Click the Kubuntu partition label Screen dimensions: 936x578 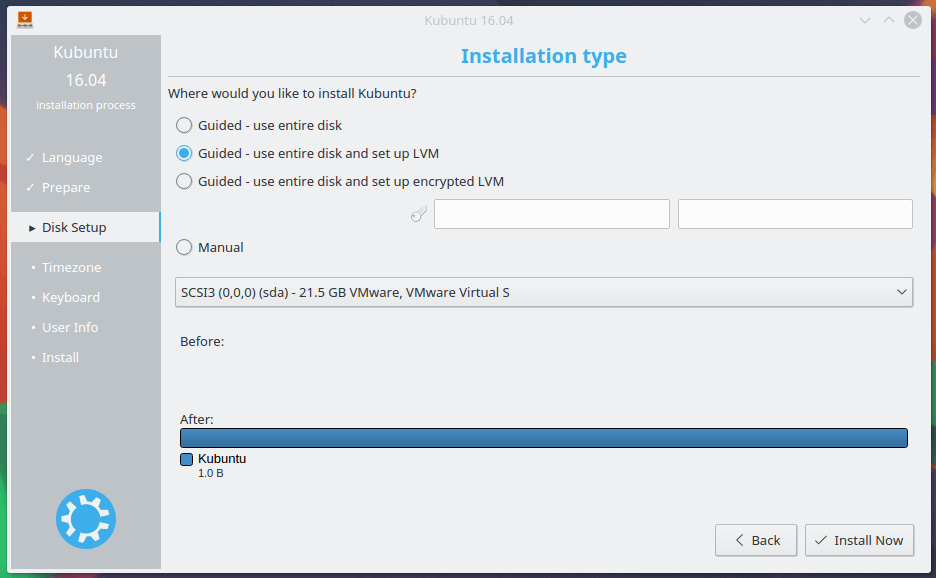tap(222, 459)
